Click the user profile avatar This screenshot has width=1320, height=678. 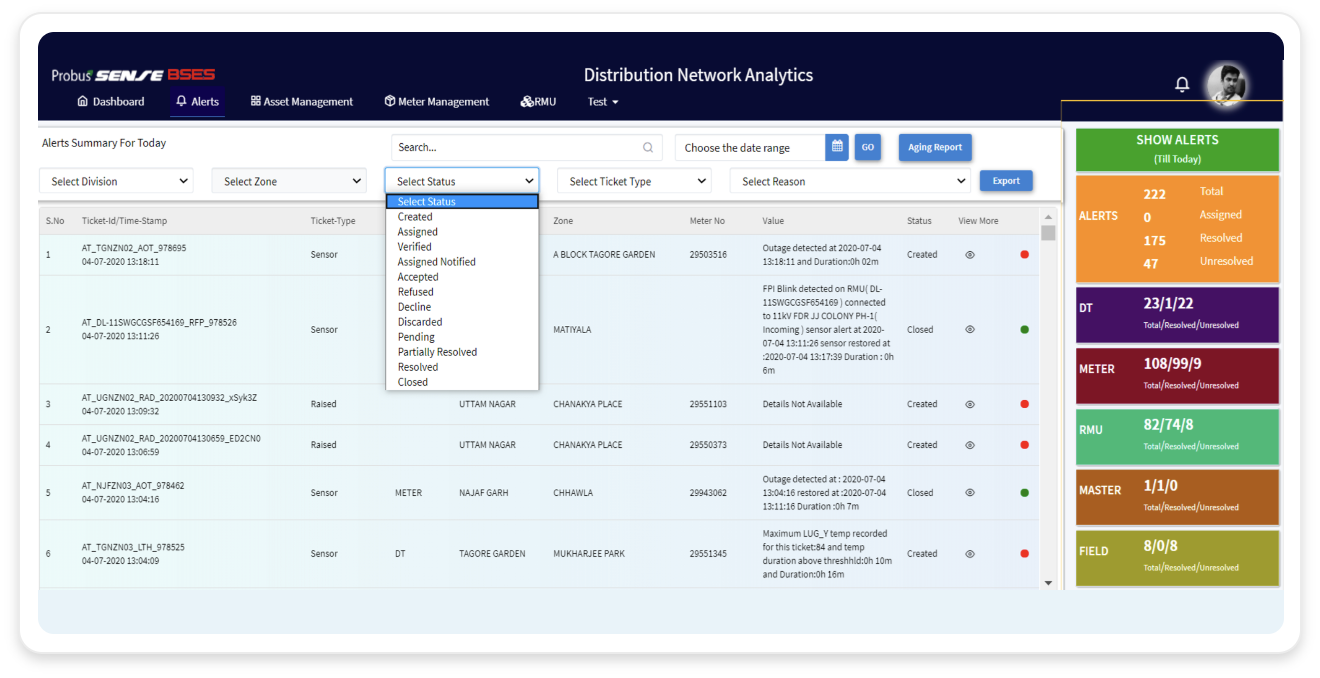[1226, 85]
